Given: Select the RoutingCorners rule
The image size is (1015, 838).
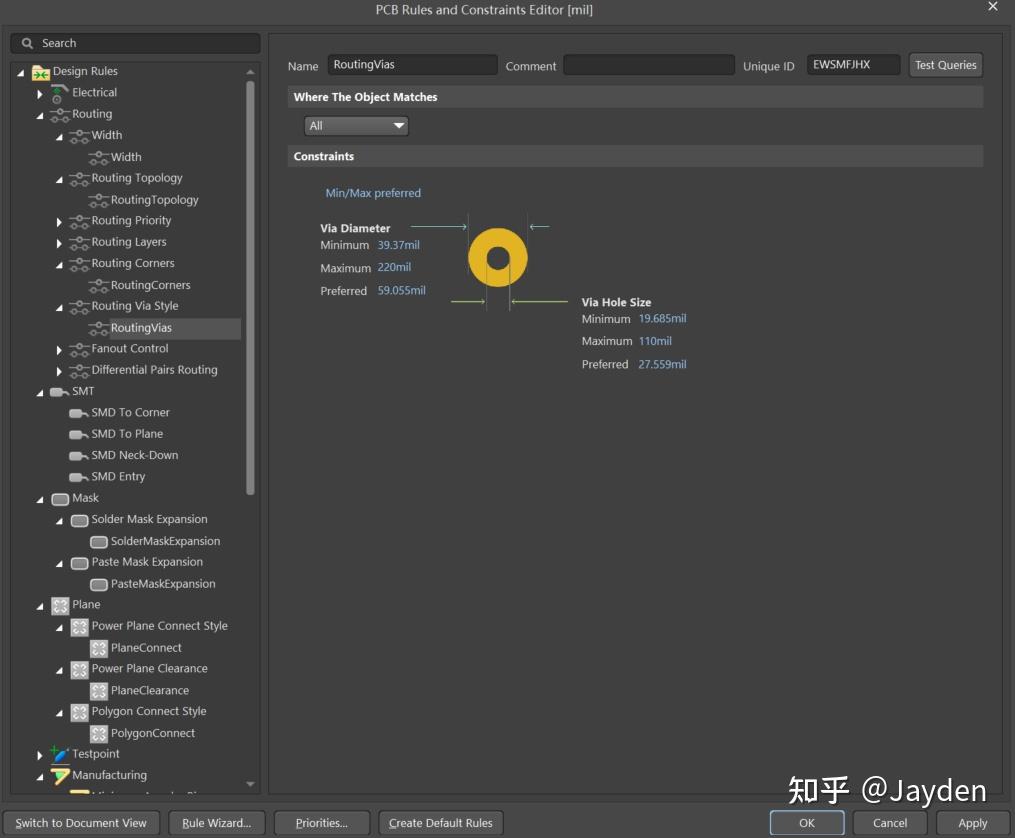Looking at the screenshot, I should point(150,285).
